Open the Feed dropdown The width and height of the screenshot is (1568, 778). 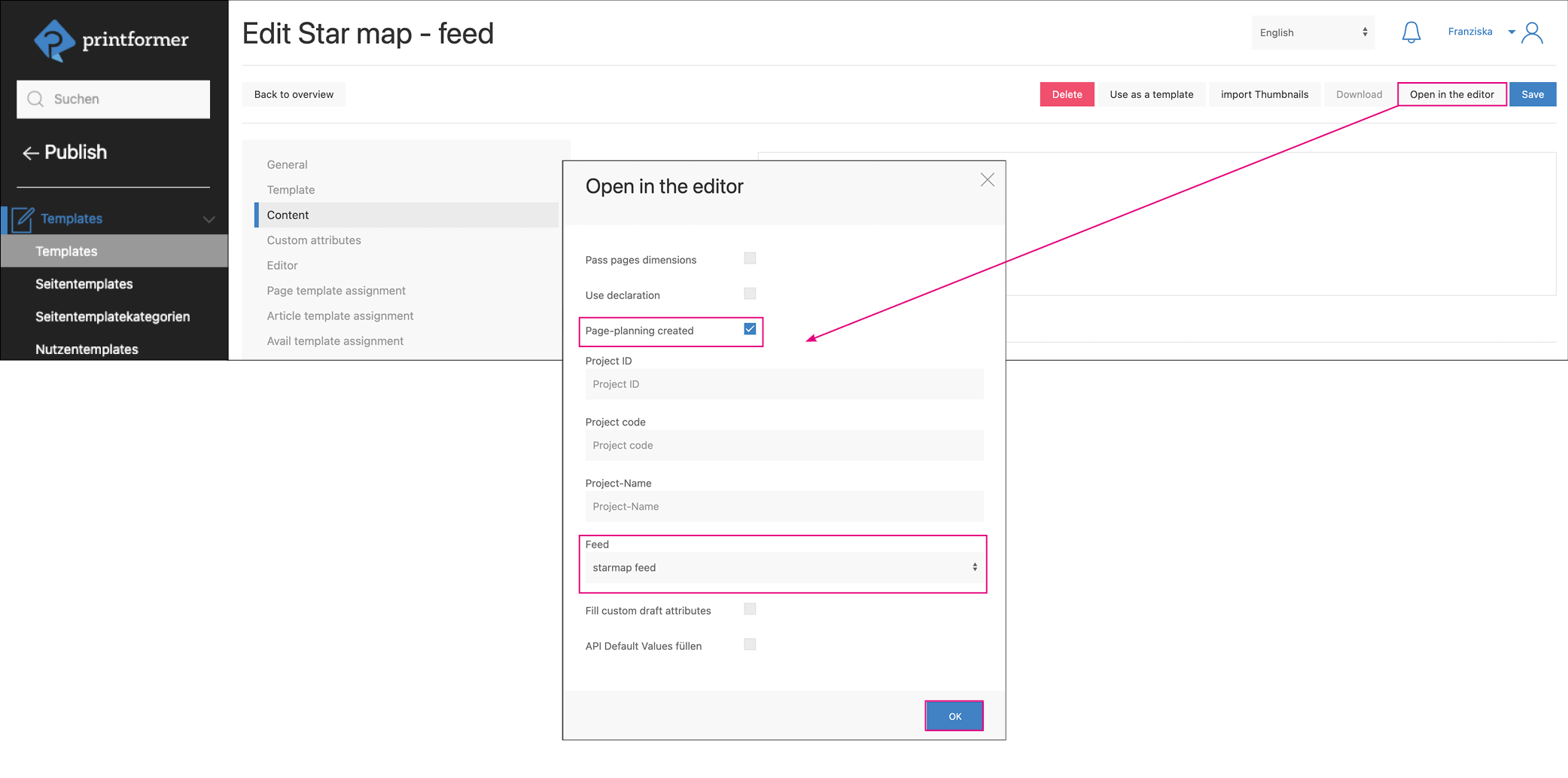[783, 568]
